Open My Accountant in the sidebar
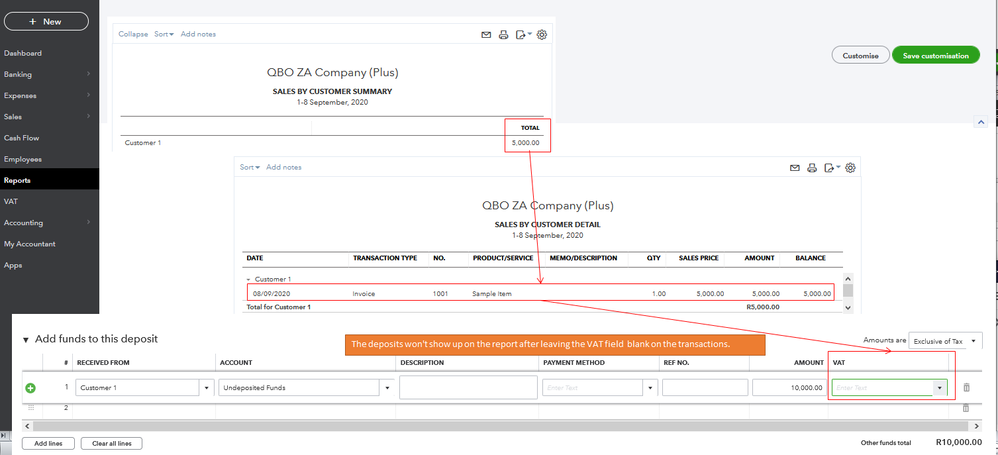Viewport: 998px width, 455px height. coord(29,244)
